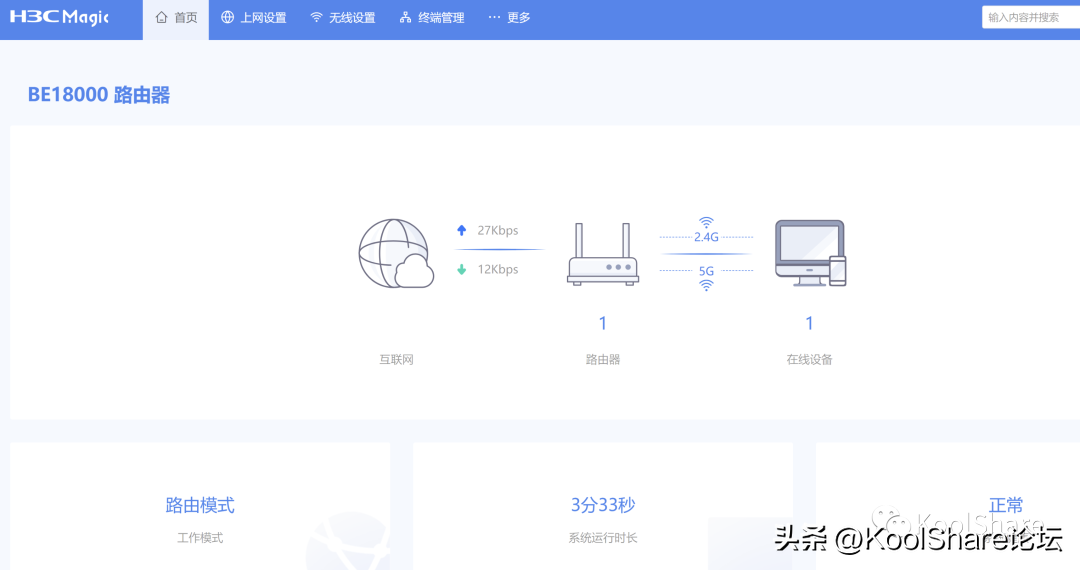The height and width of the screenshot is (570, 1080).
Task: Click the 12Kbps download speed value
Action: [x=498, y=269]
